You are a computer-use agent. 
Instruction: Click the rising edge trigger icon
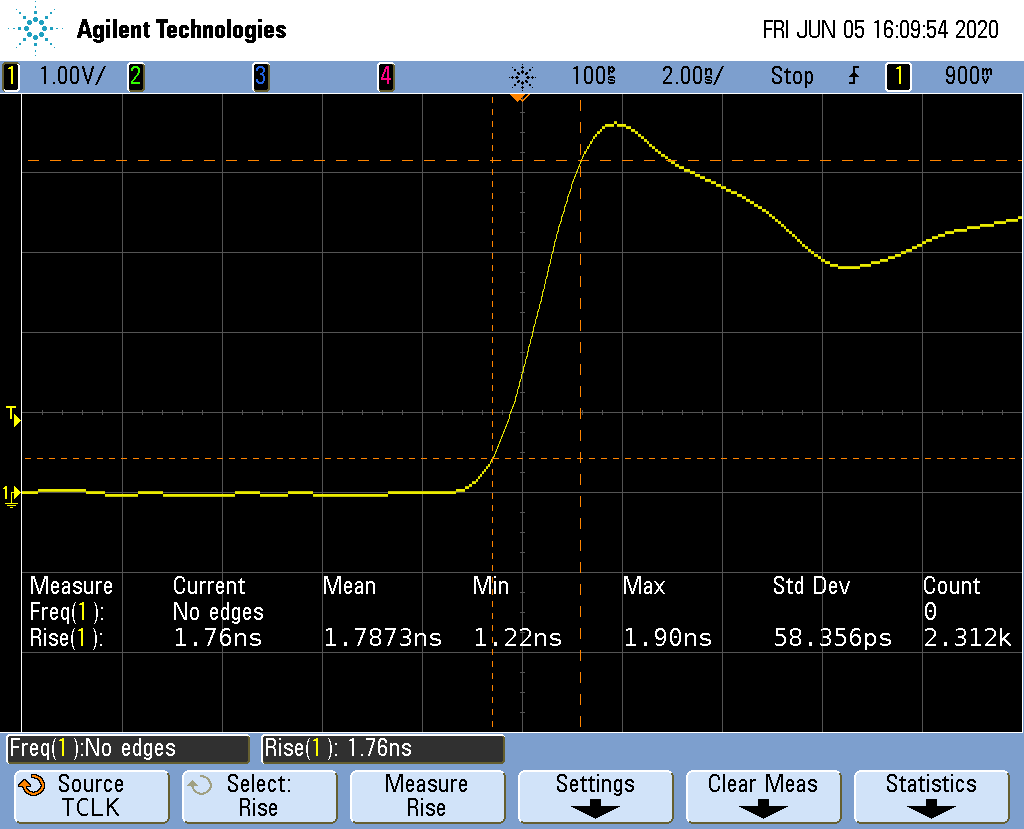(853, 77)
